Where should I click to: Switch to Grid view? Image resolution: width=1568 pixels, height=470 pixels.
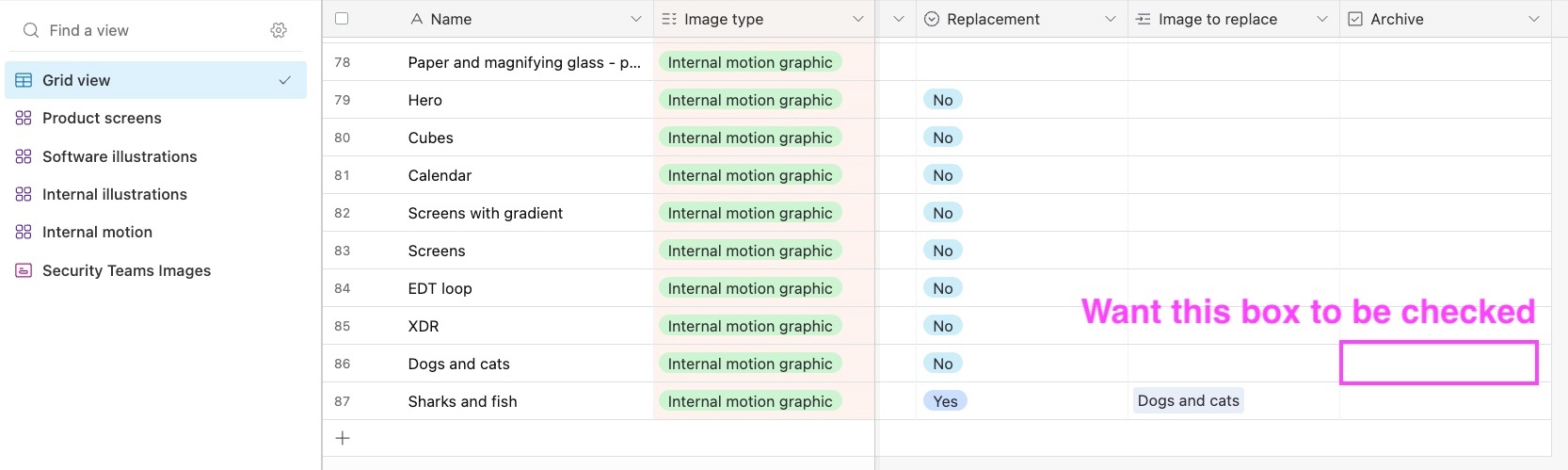(156, 80)
